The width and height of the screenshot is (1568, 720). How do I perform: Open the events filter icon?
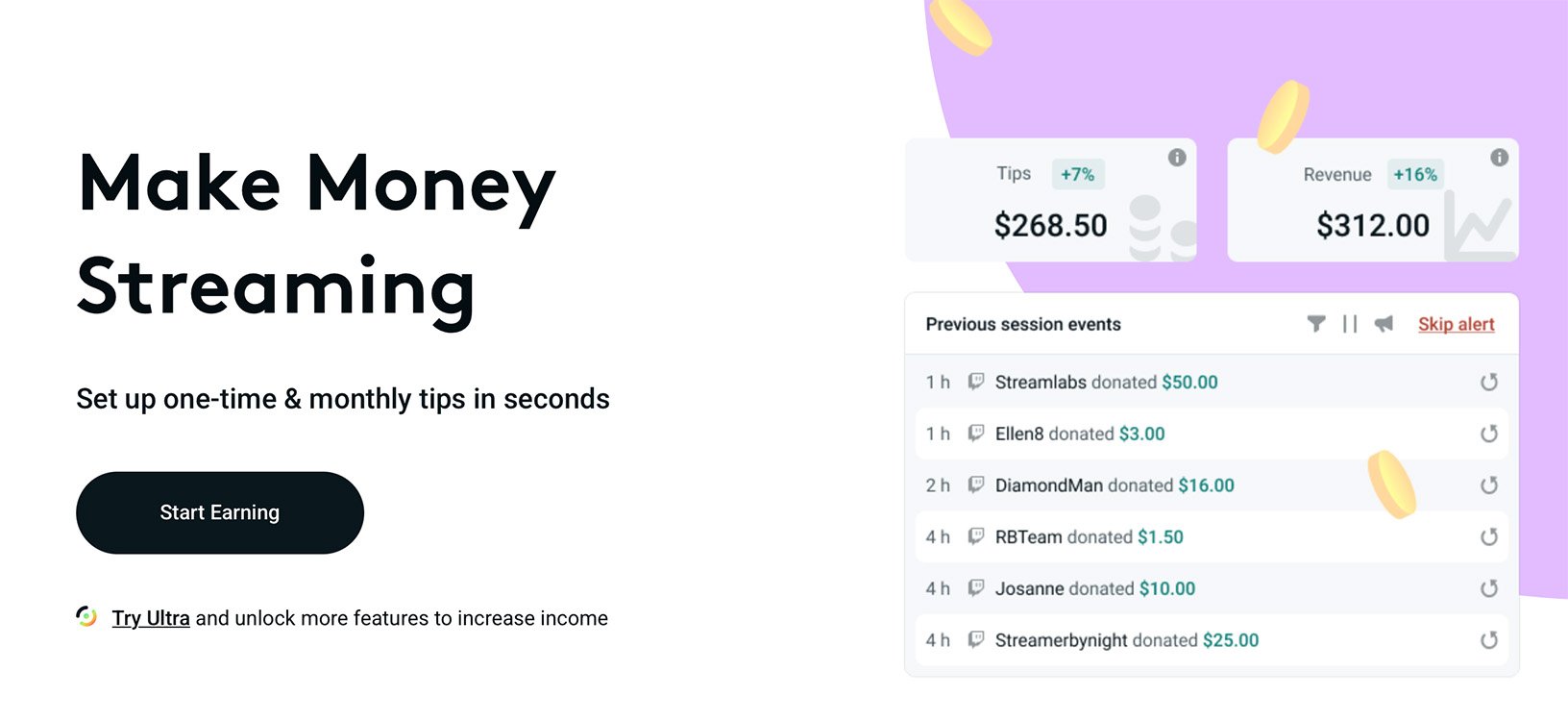(x=1318, y=324)
